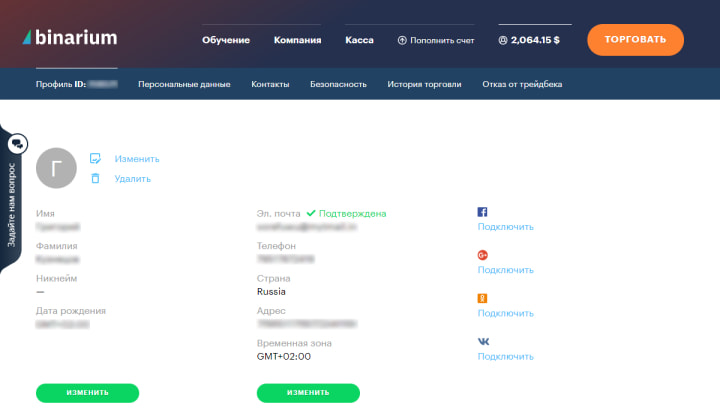Click Пополнить счет to deposit funds
This screenshot has width=720, height=413.
click(436, 41)
